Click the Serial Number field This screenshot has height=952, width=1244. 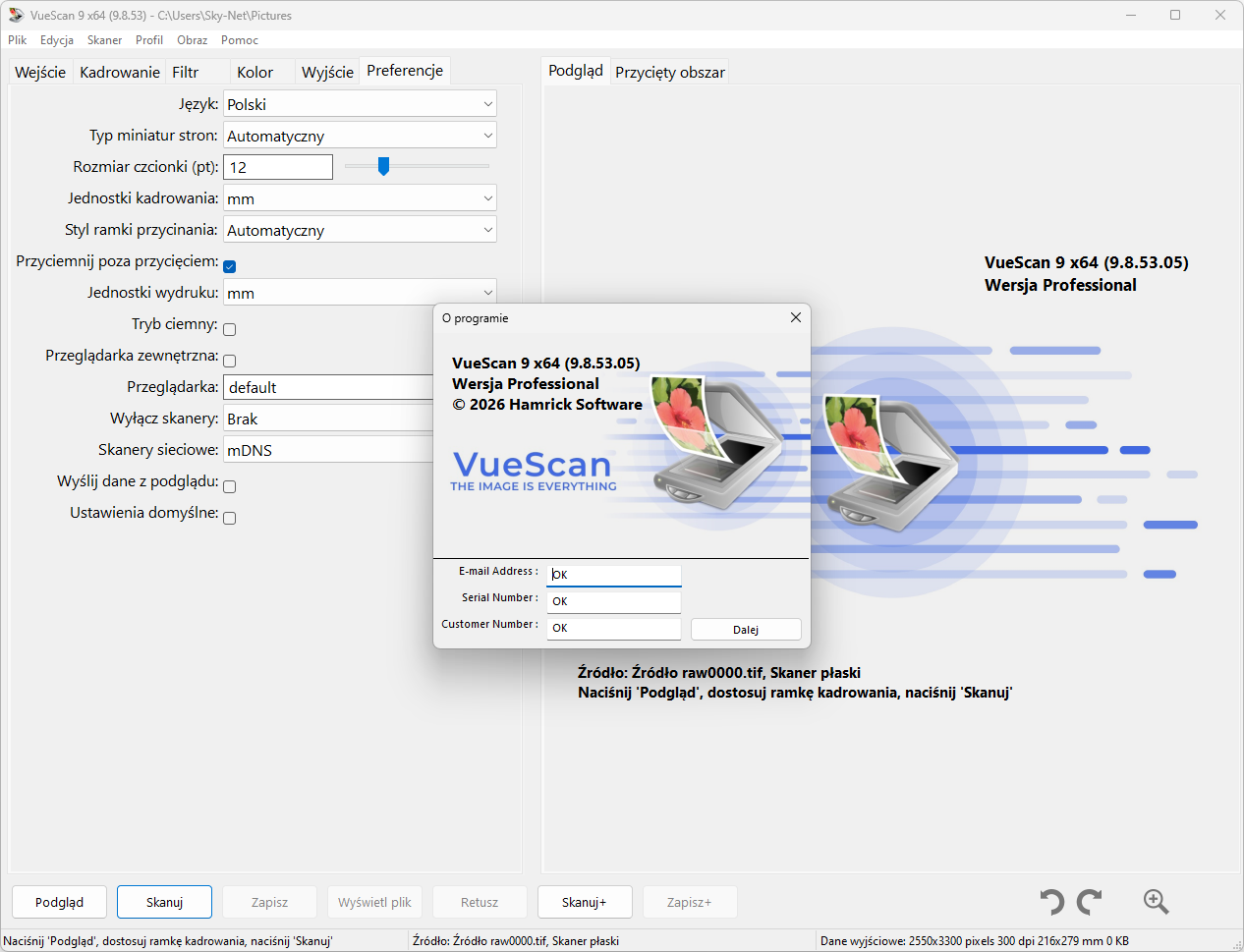coord(614,601)
